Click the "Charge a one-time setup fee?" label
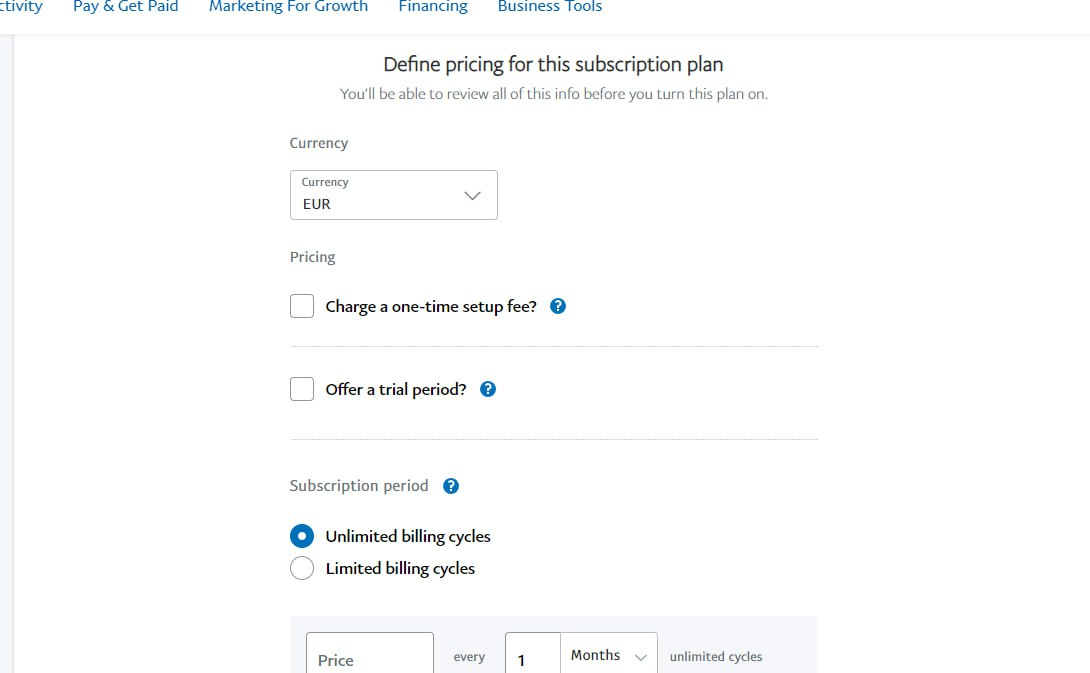1090x673 pixels. pyautogui.click(x=431, y=307)
